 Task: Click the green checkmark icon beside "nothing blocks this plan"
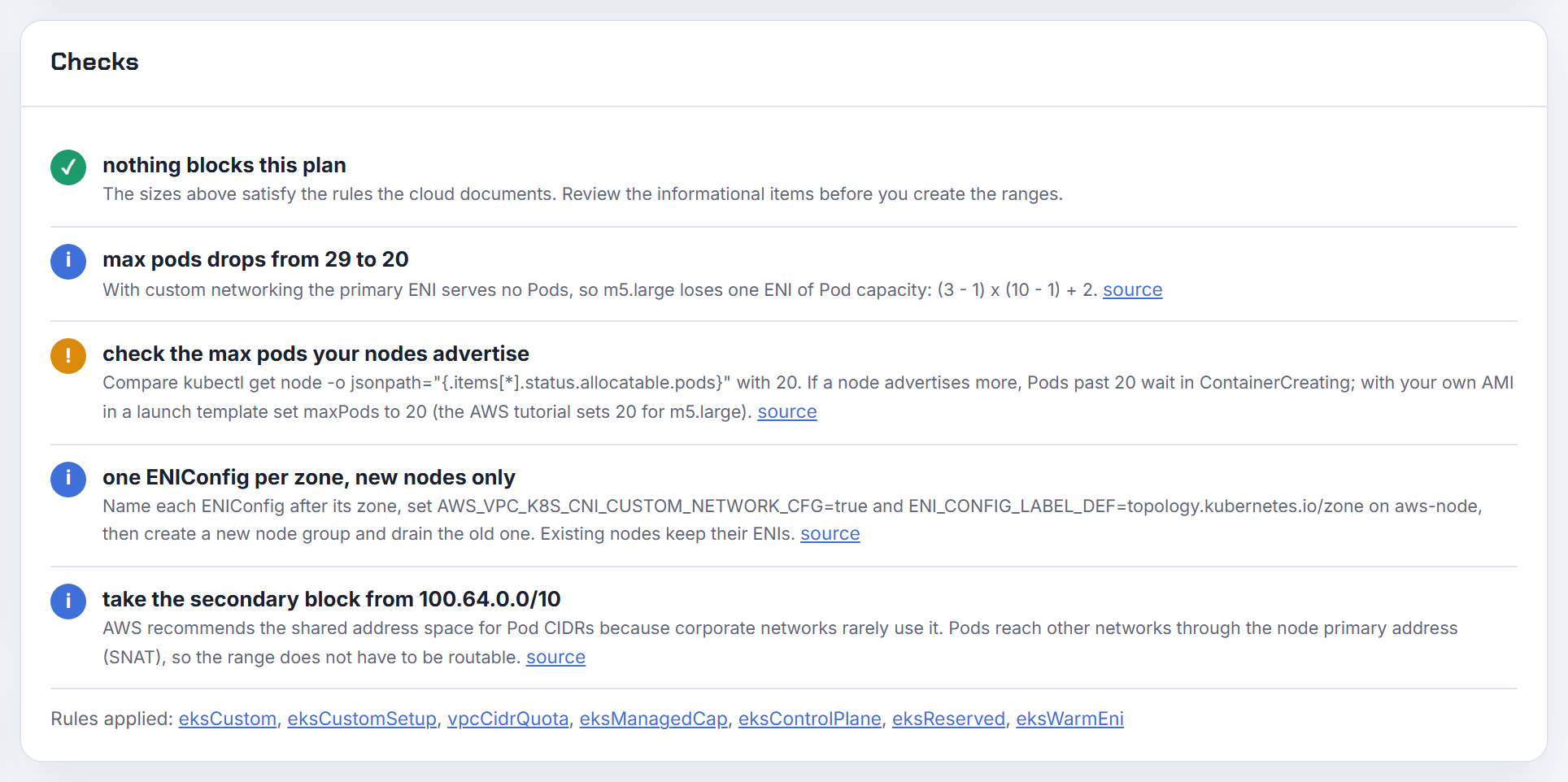click(68, 167)
